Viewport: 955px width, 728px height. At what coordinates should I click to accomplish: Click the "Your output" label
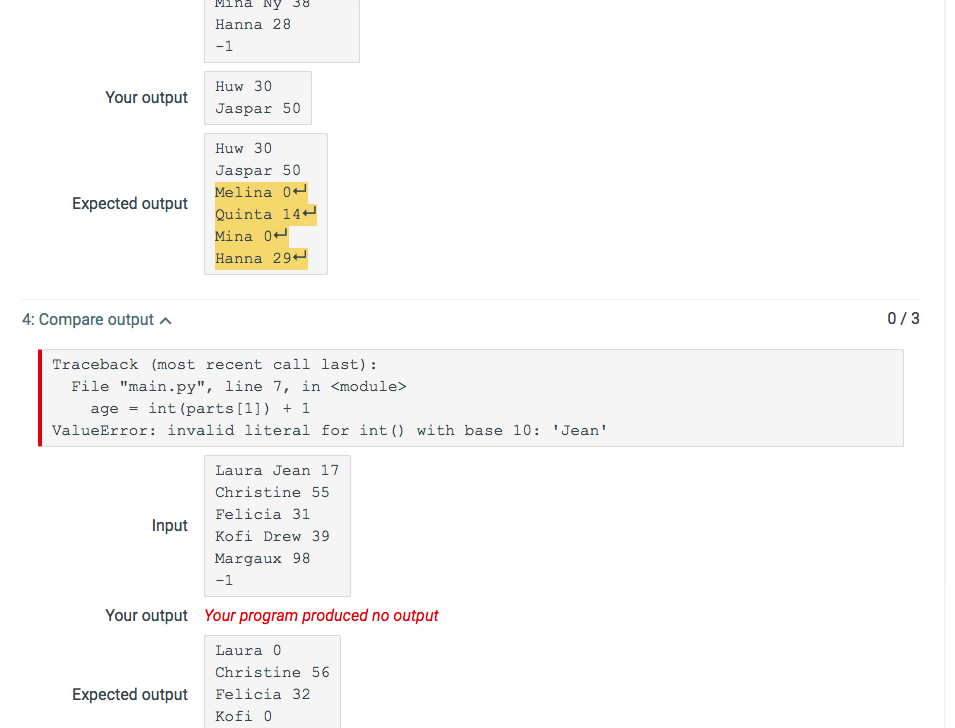[x=146, y=615]
